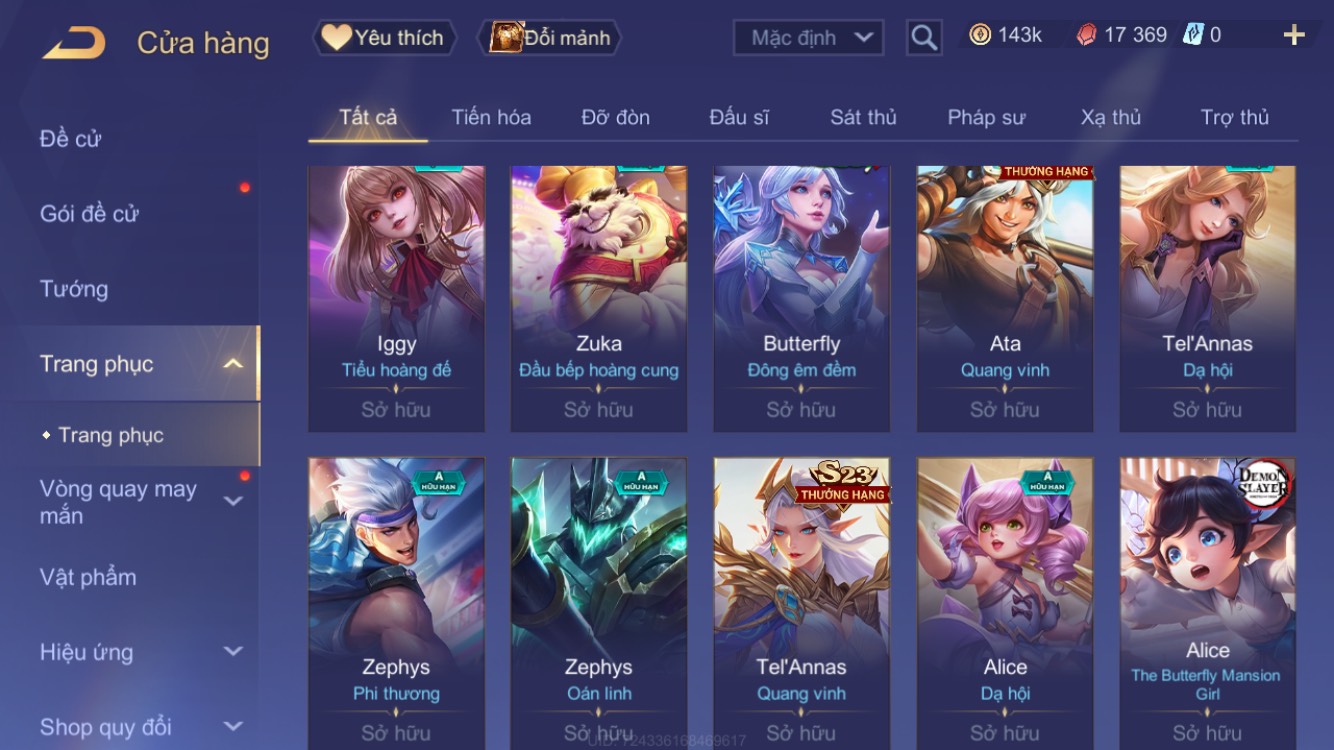Switch to the Sát thủ tab
Image resolution: width=1334 pixels, height=750 pixels.
[863, 117]
